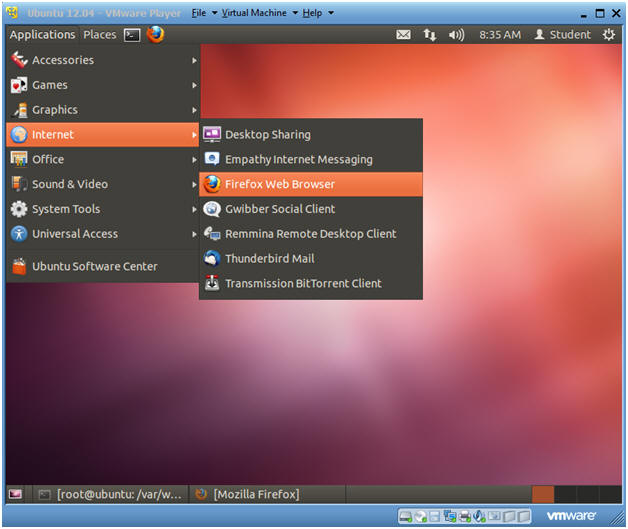Launch Firefox from the top panel icon
628x529 pixels.
pos(155,34)
